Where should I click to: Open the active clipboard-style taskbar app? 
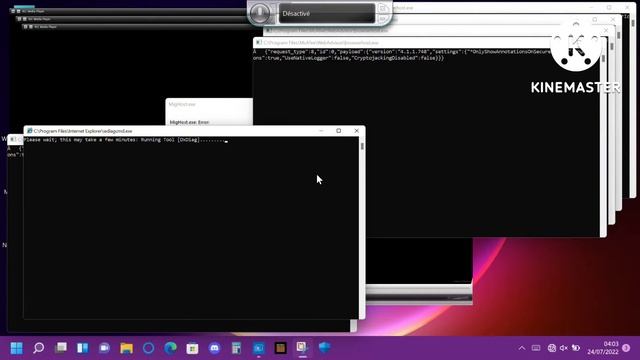click(x=302, y=348)
